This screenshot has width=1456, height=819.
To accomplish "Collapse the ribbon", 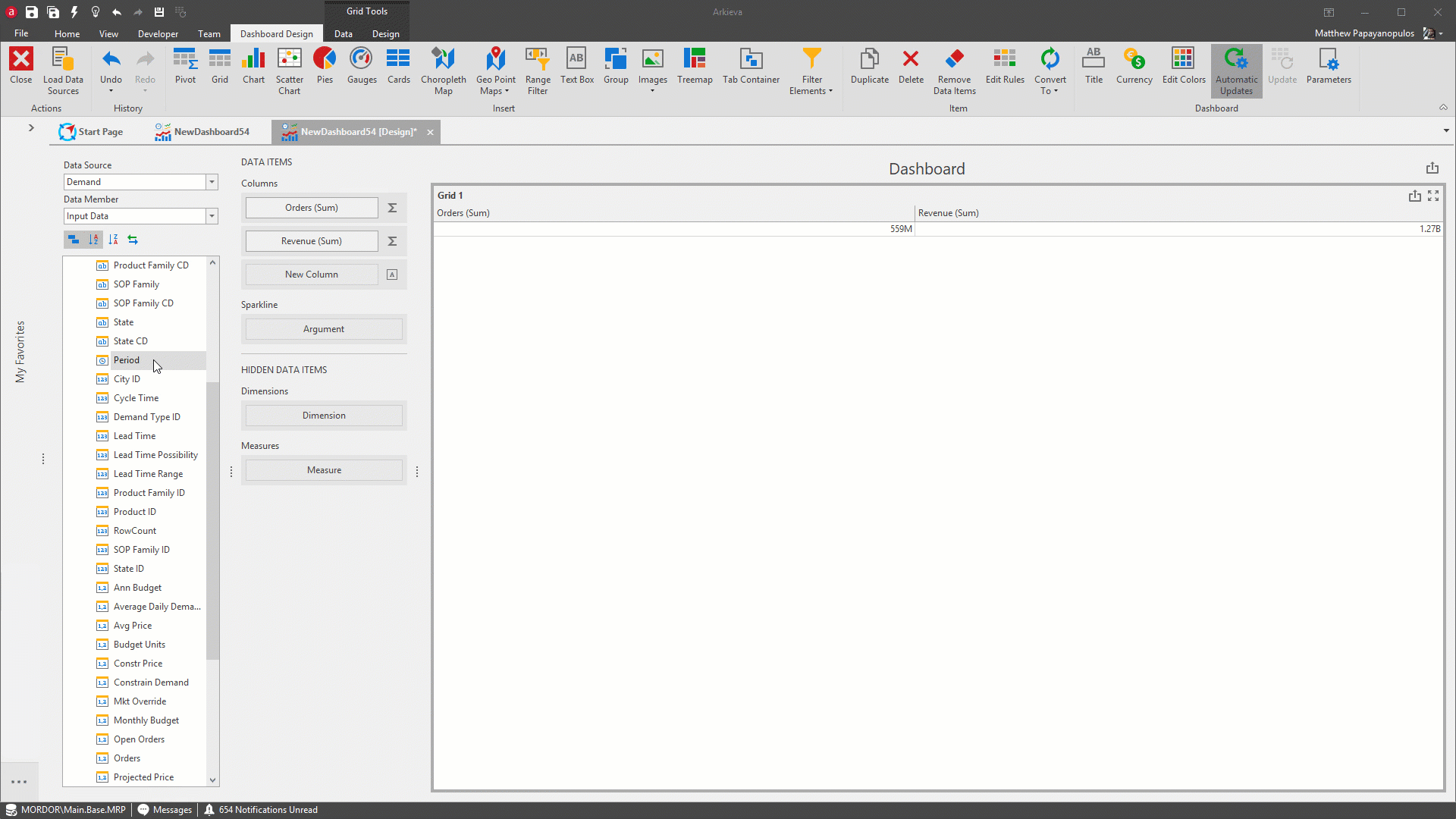I will 1443,108.
